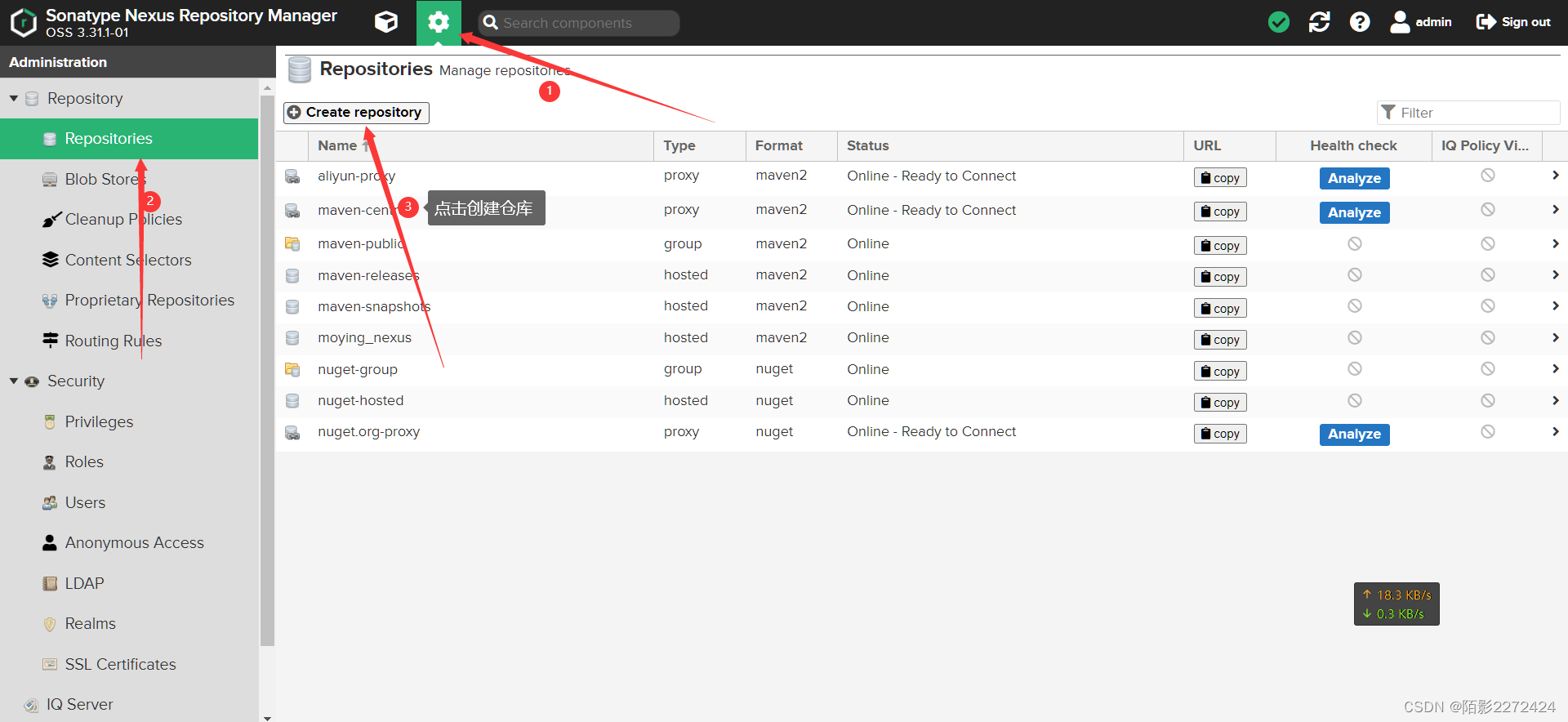Sort by the Format column header
This screenshot has height=722, width=1568.
coord(791,145)
